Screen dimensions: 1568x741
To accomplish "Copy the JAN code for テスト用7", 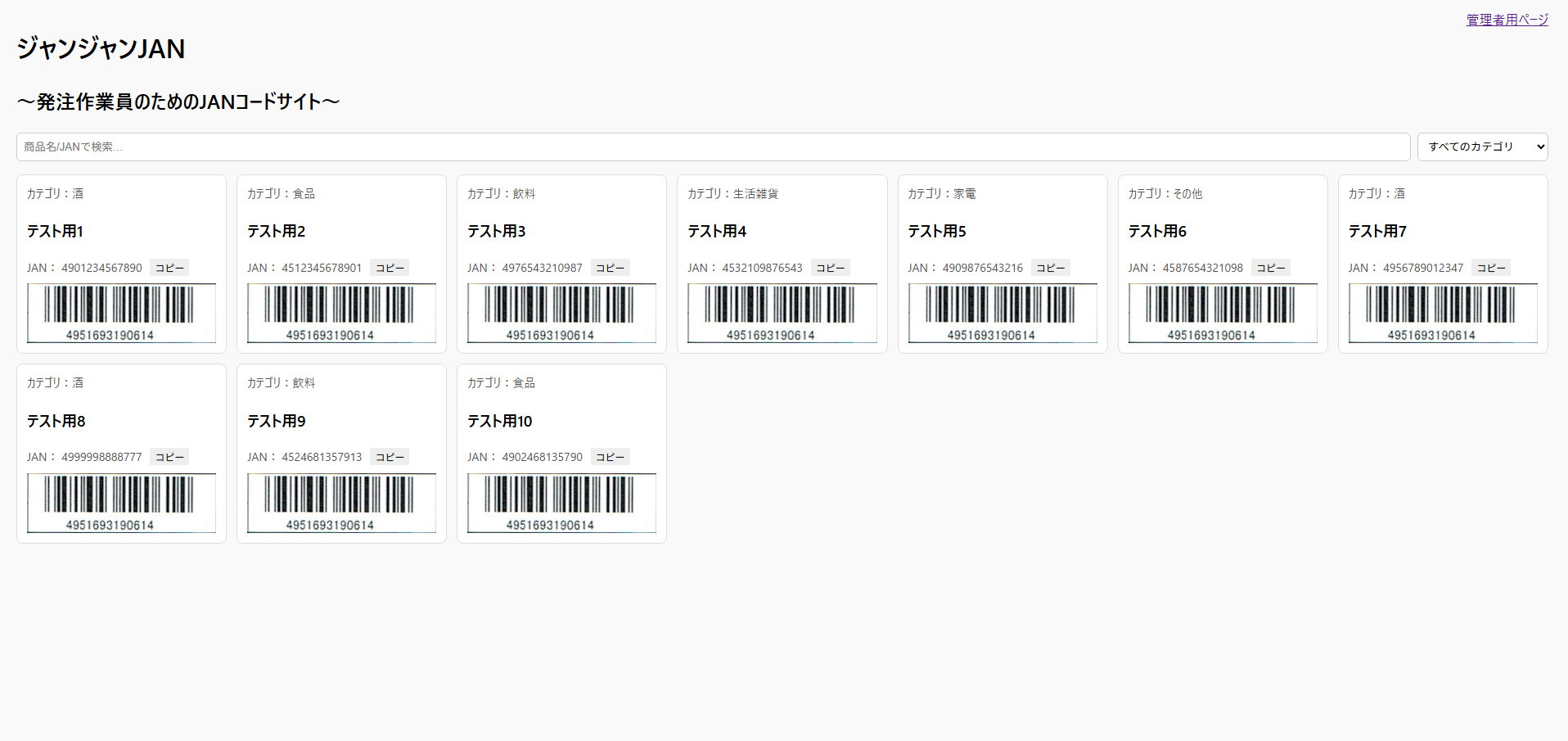I will (1490, 267).
